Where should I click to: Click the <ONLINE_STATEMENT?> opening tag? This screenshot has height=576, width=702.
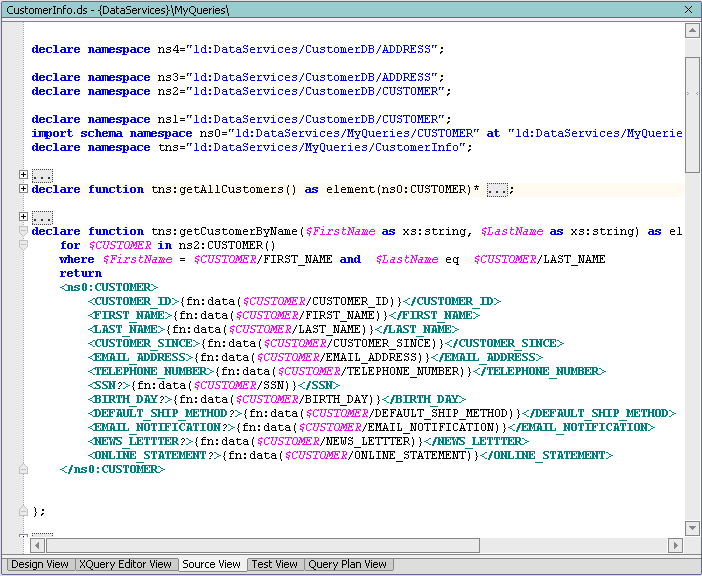coord(154,455)
